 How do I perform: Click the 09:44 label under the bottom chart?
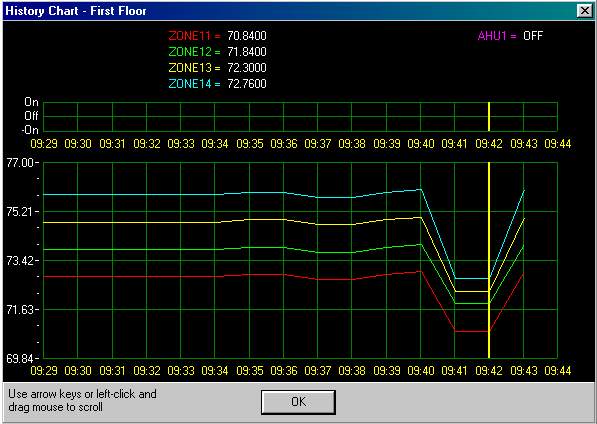558,371
